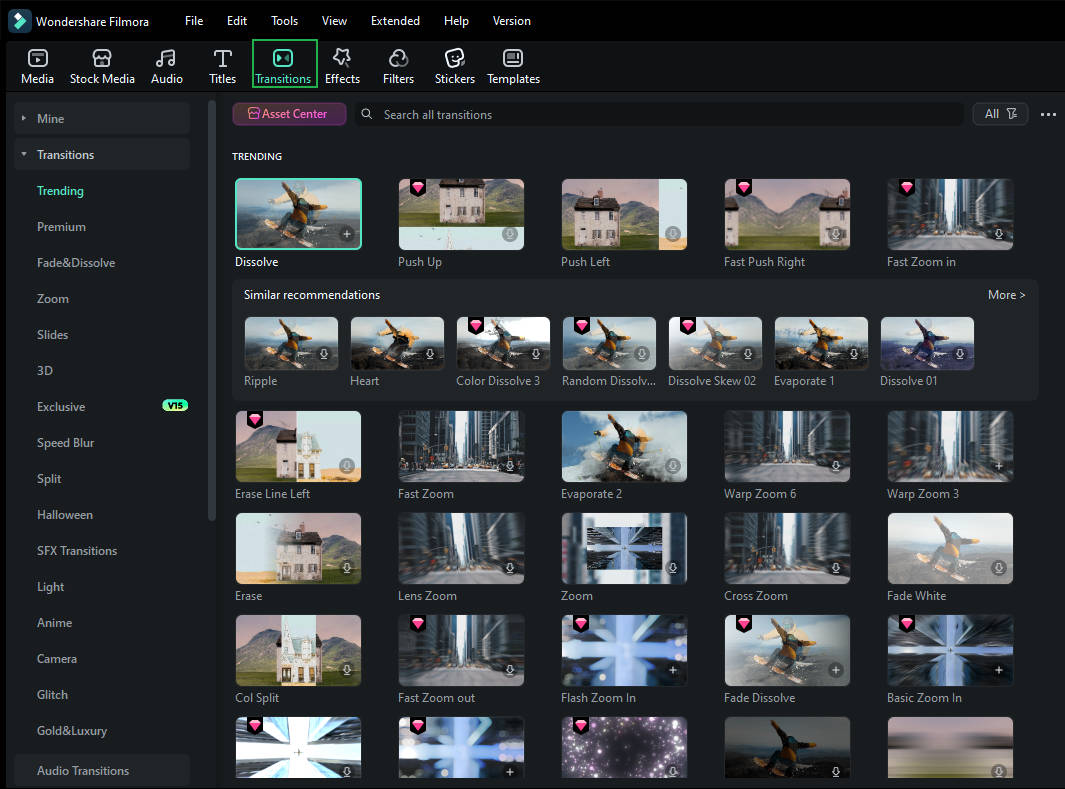
Task: Select the Slides category
Action: coord(52,335)
